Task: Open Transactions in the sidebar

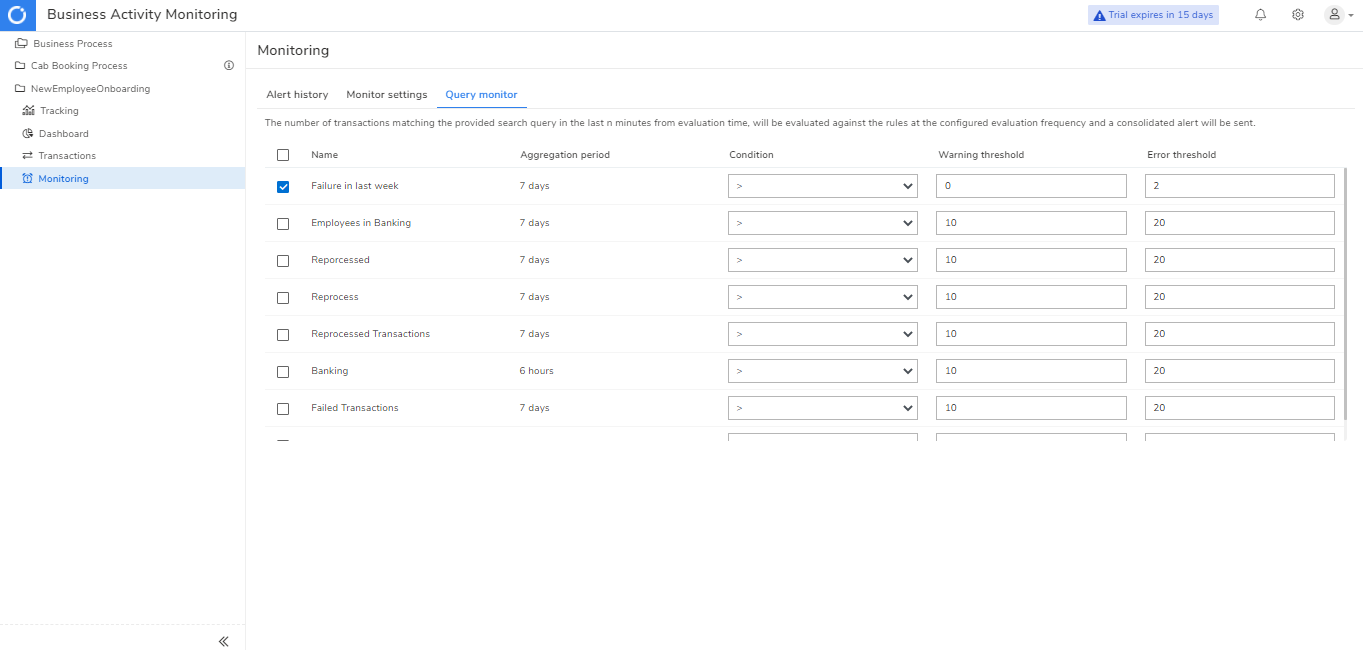Action: pos(67,156)
